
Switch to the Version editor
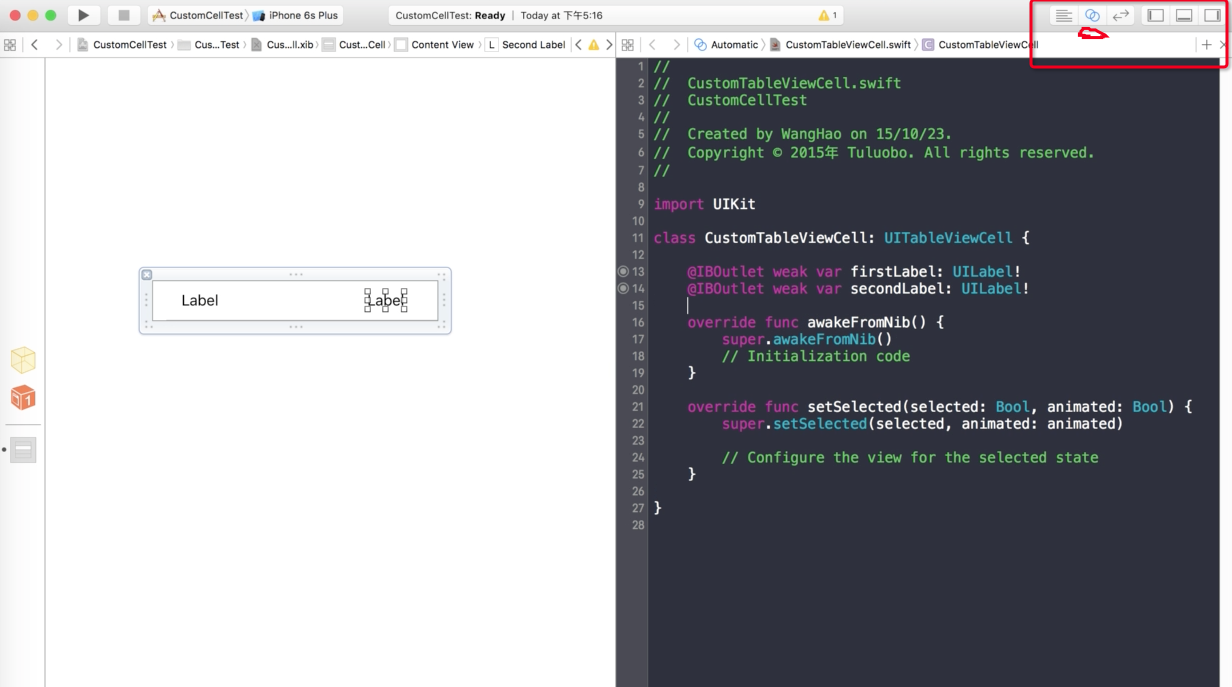coord(1121,15)
